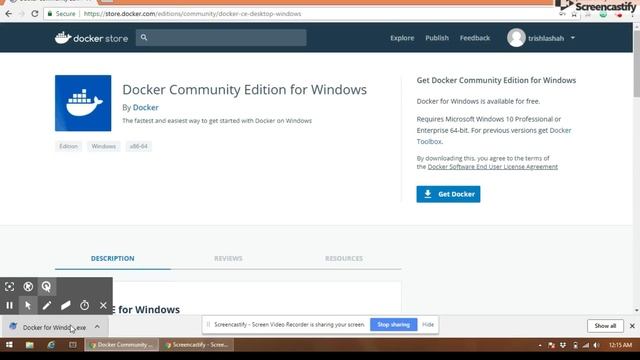The width and height of the screenshot is (640, 360).
Task: Select the store.docker.com URL in the address bar
Action: tap(193, 14)
